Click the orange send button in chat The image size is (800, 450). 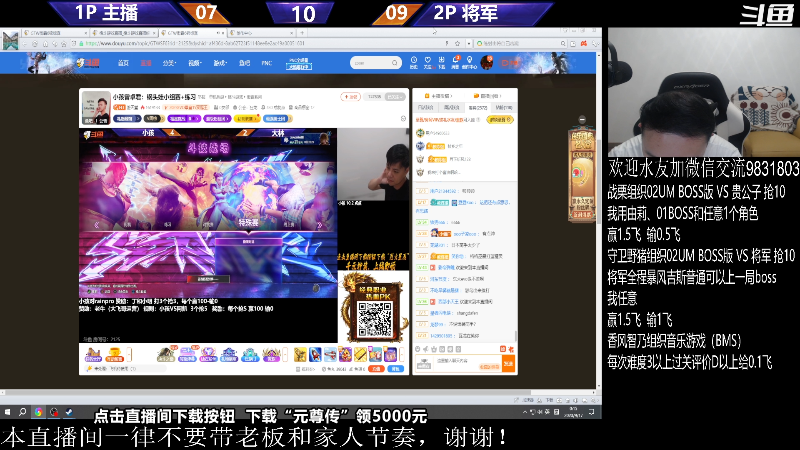pyautogui.click(x=508, y=363)
